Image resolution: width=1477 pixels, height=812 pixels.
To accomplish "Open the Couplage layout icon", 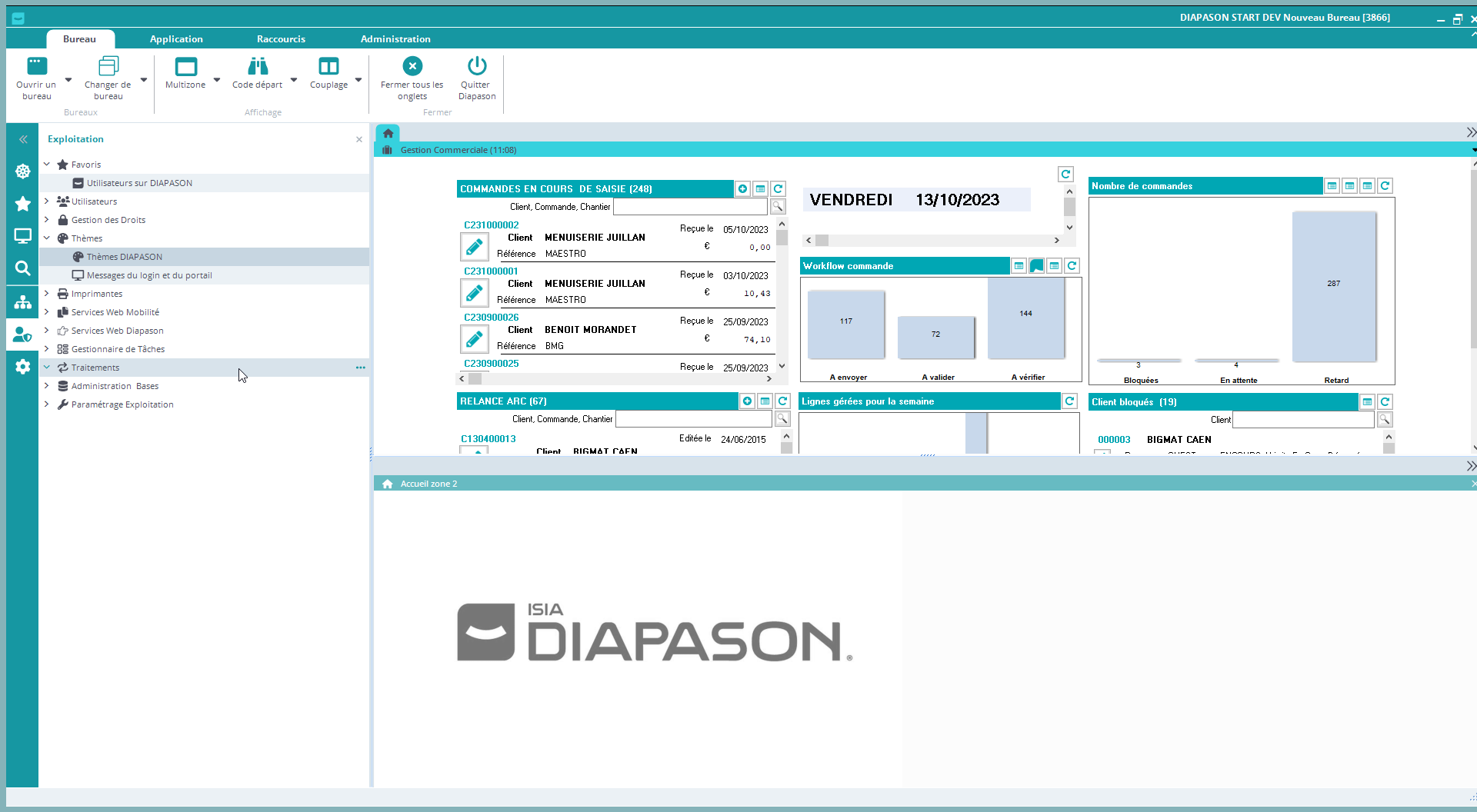I will 328,67.
